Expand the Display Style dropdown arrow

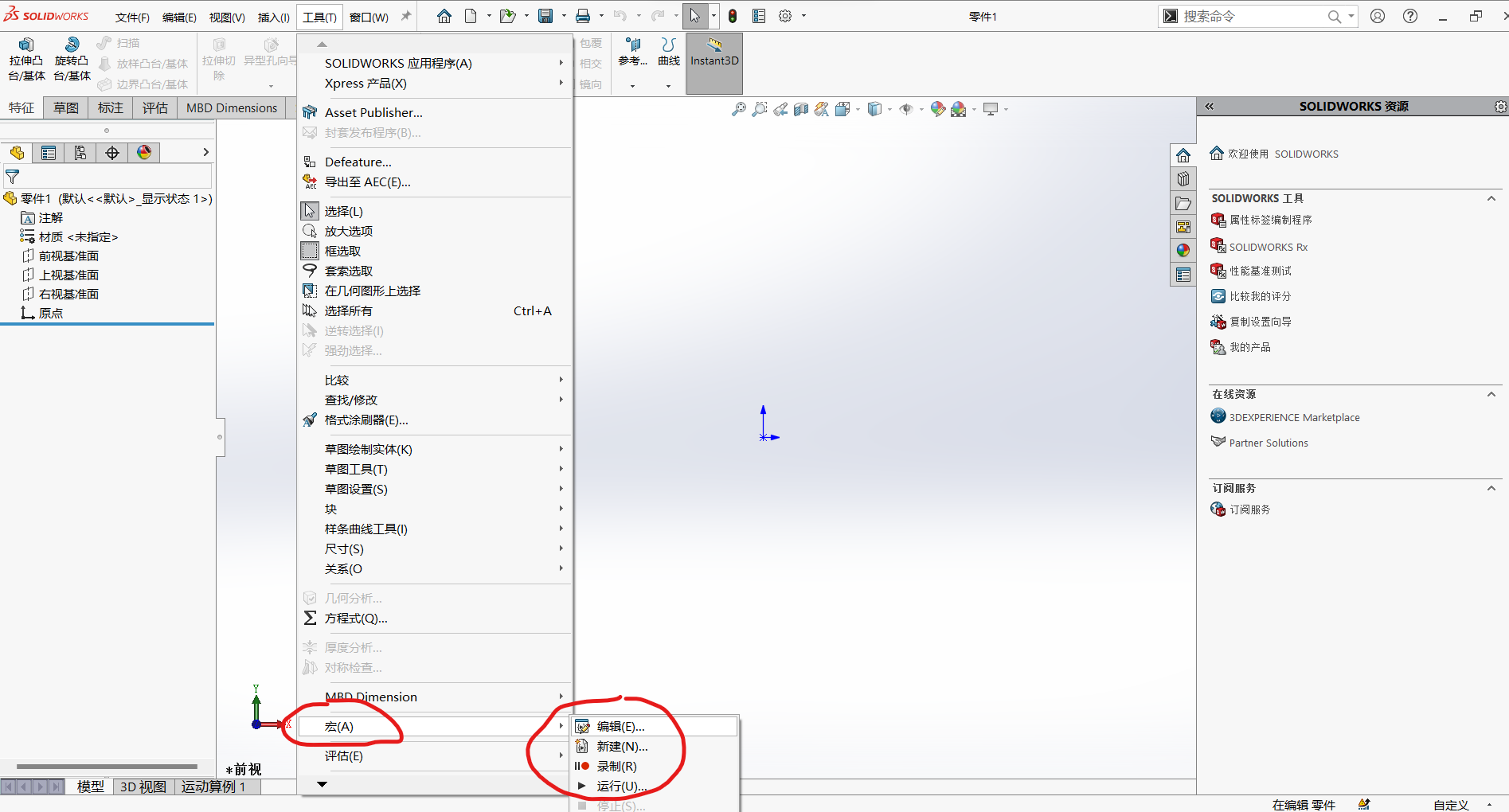889,109
